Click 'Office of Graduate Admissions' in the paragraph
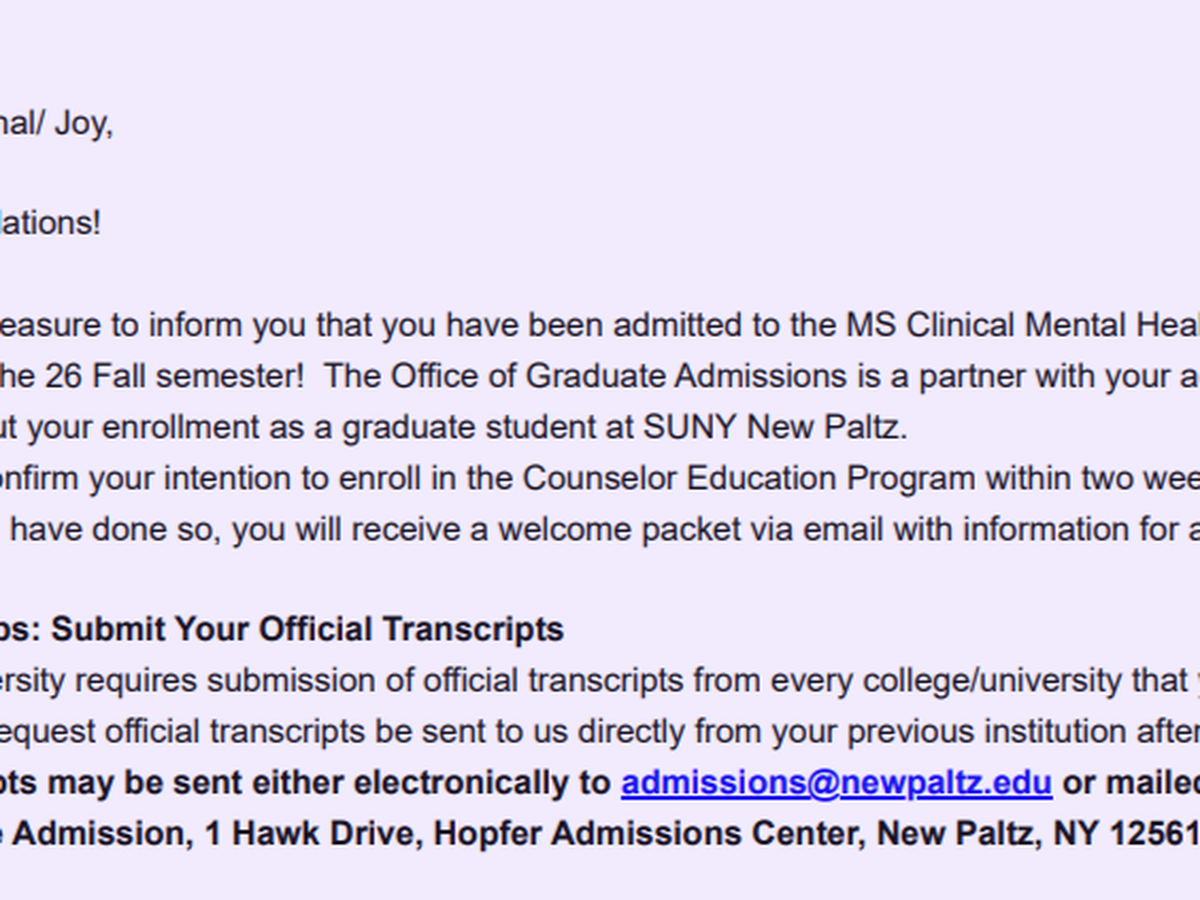Image resolution: width=1200 pixels, height=900 pixels. (x=548, y=376)
